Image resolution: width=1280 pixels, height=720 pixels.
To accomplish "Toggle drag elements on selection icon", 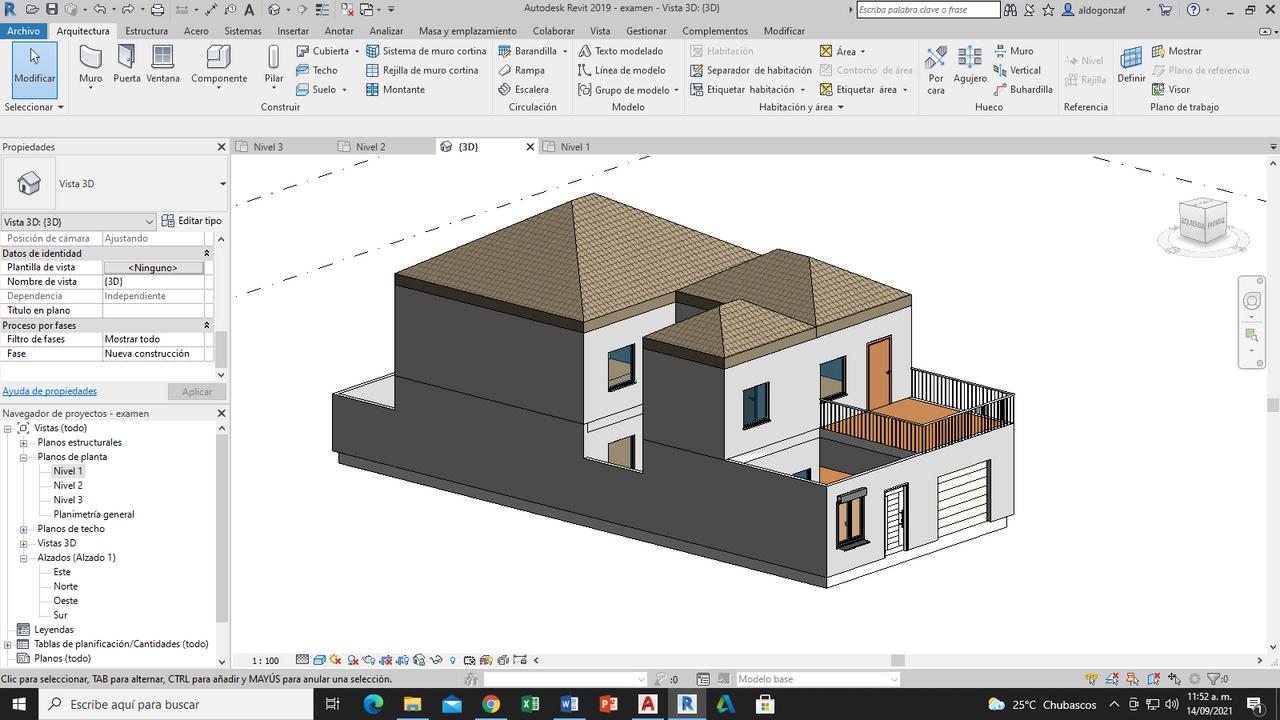I will [x=1175, y=679].
